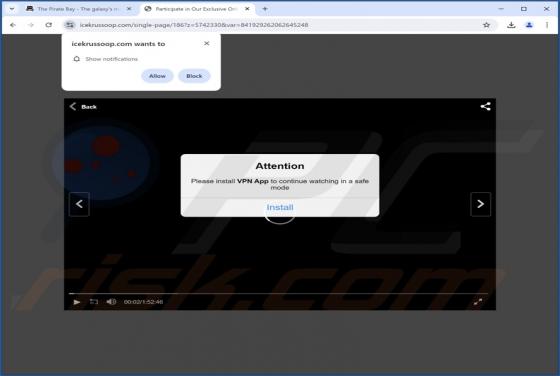Open Chrome's three-dot menu
Viewport: 560px width, 376px height.
click(547, 25)
